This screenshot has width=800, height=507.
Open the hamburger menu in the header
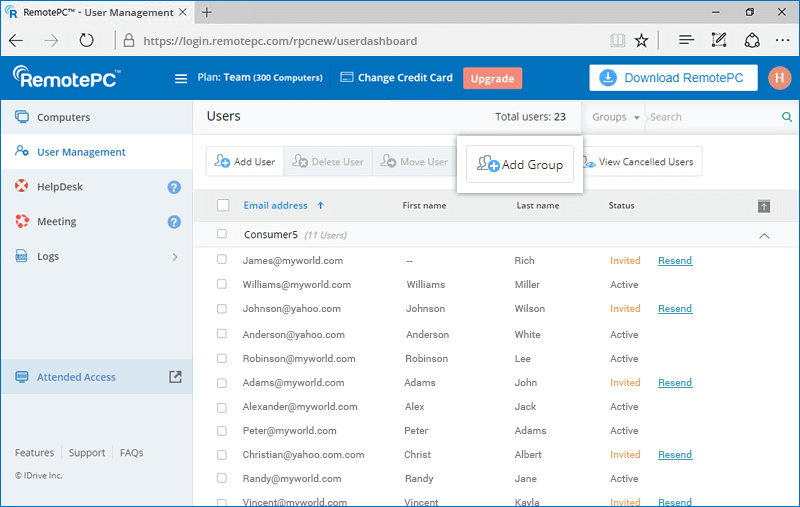181,79
